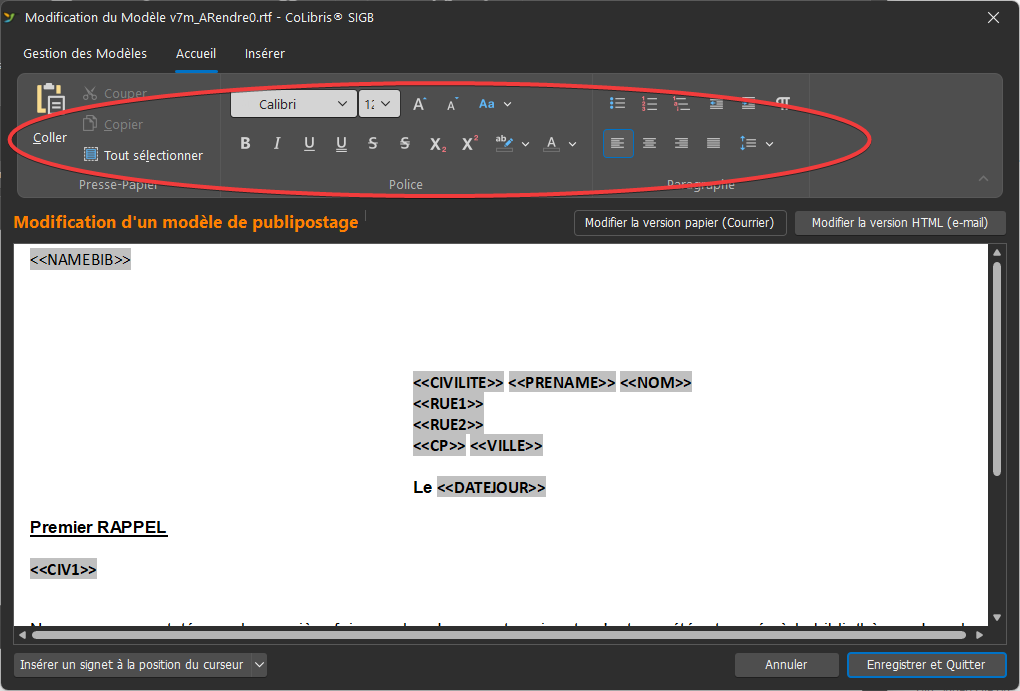Screen dimensions: 1020x691
Task: Apply subscript formatting
Action: (437, 144)
